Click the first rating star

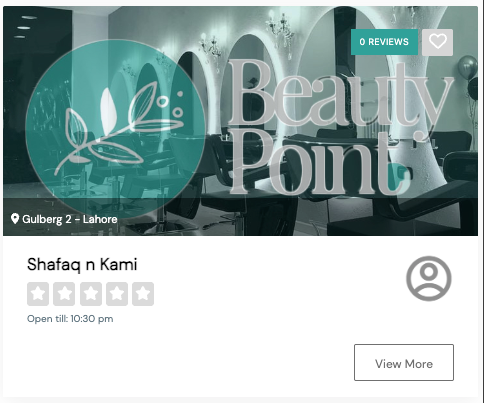[x=38, y=294]
